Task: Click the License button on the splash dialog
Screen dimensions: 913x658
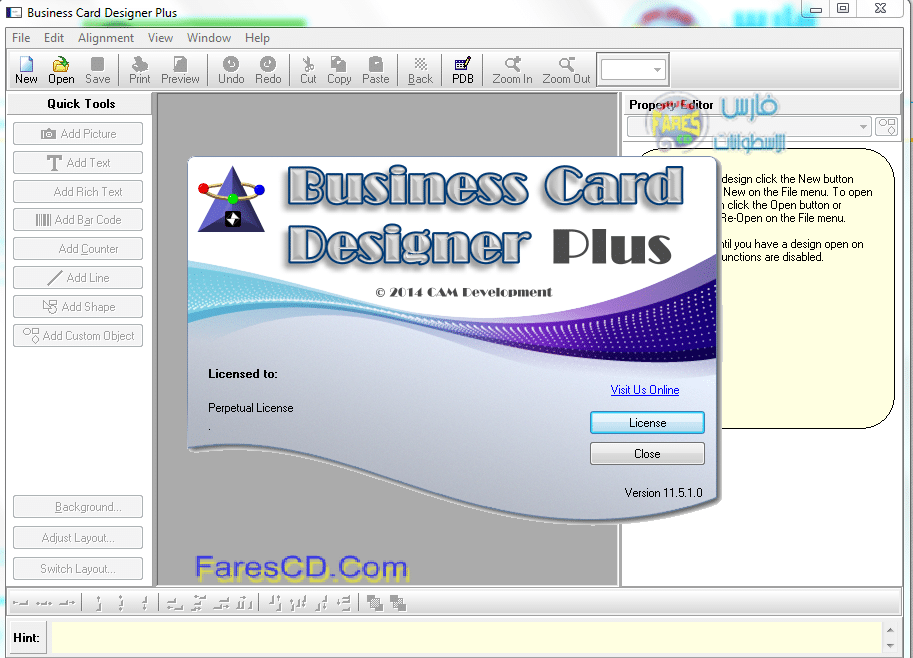Action: (647, 423)
